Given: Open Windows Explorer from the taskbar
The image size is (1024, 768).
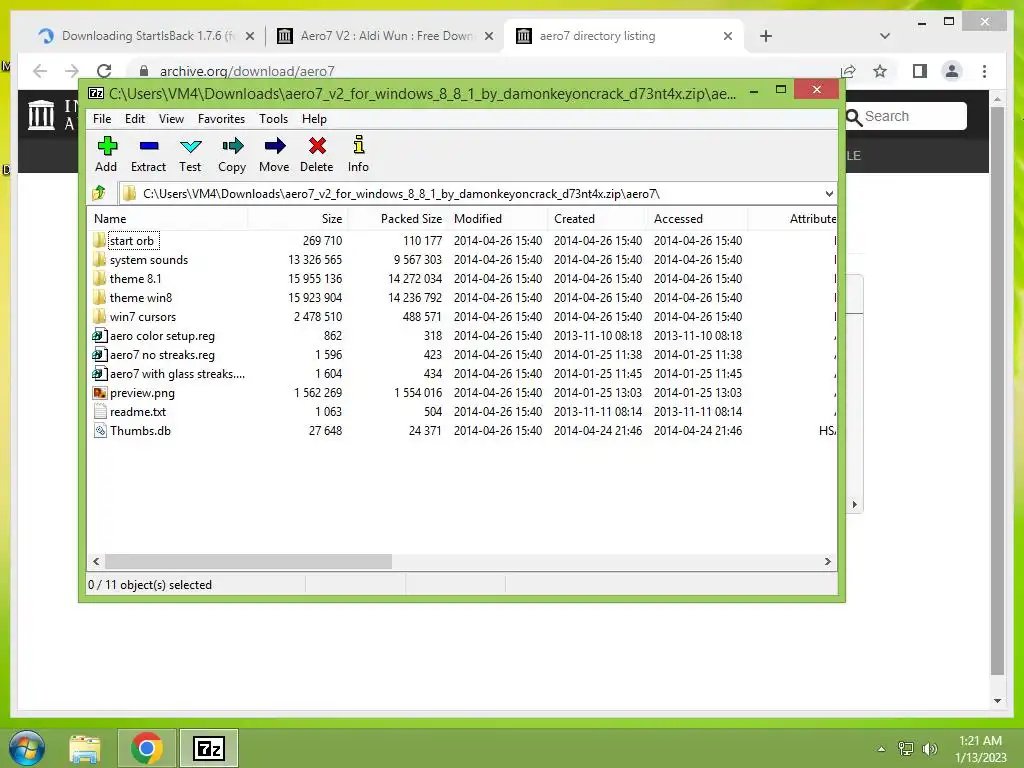Looking at the screenshot, I should click(85, 748).
